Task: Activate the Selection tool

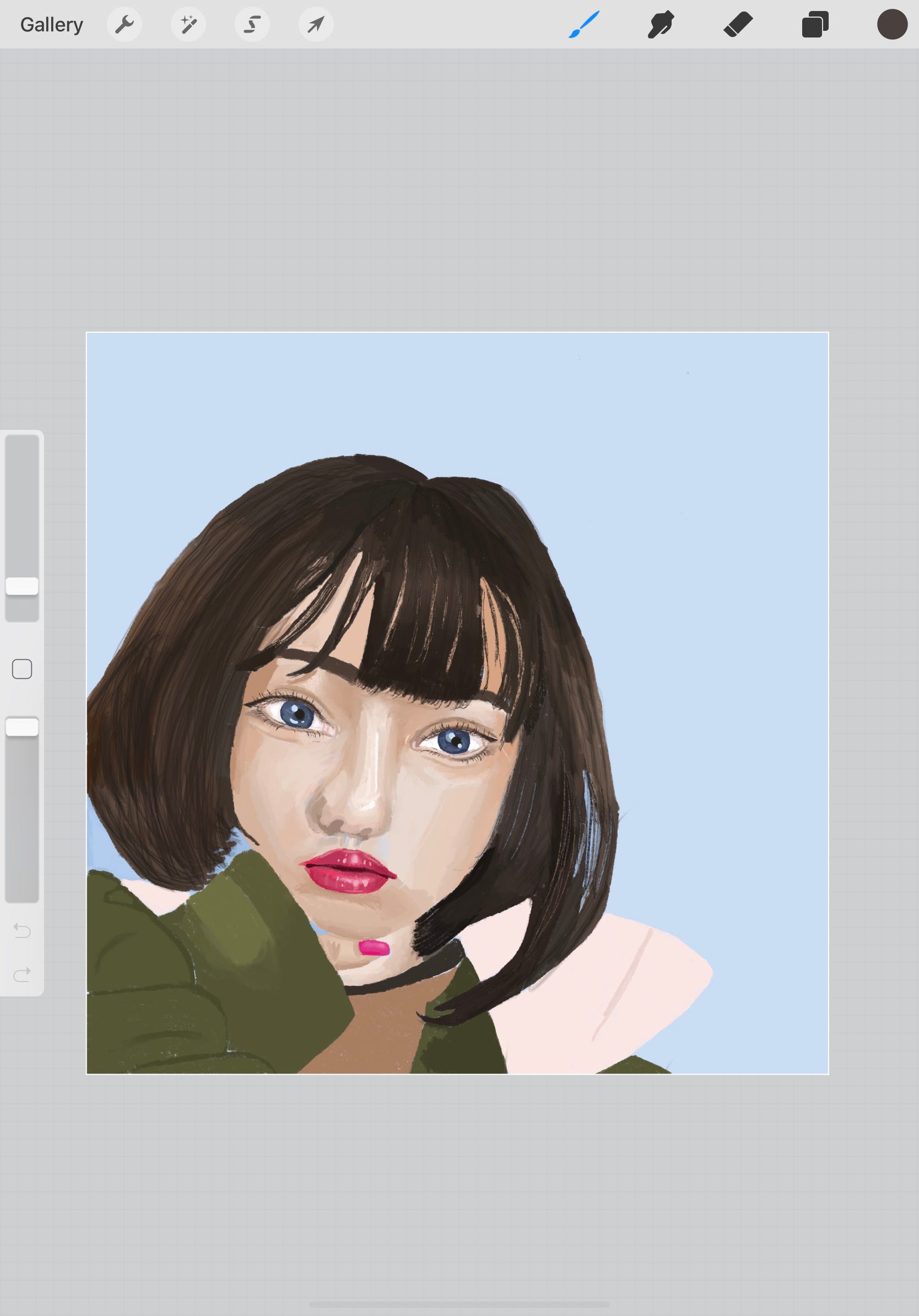Action: 252,25
